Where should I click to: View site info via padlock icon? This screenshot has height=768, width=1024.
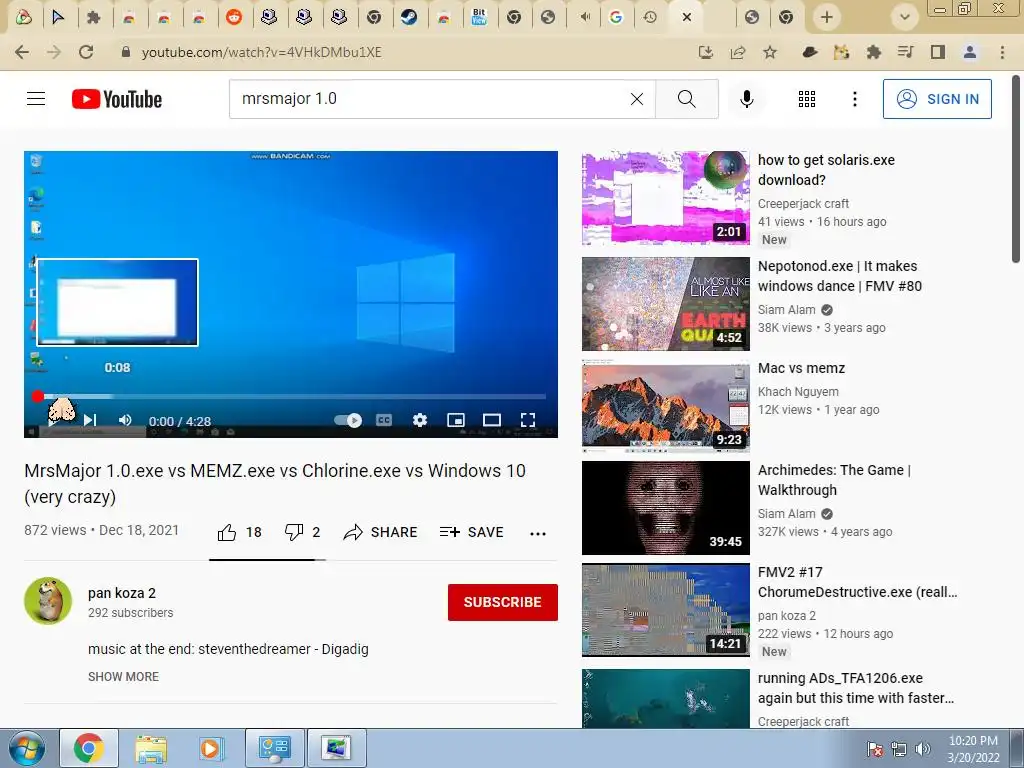126,52
